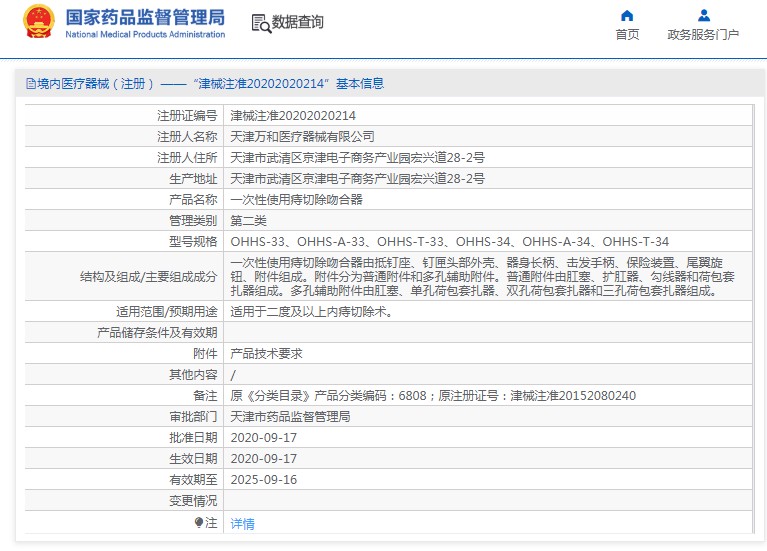
Task: Click attachment value 产品技术要求
Action: [266, 354]
